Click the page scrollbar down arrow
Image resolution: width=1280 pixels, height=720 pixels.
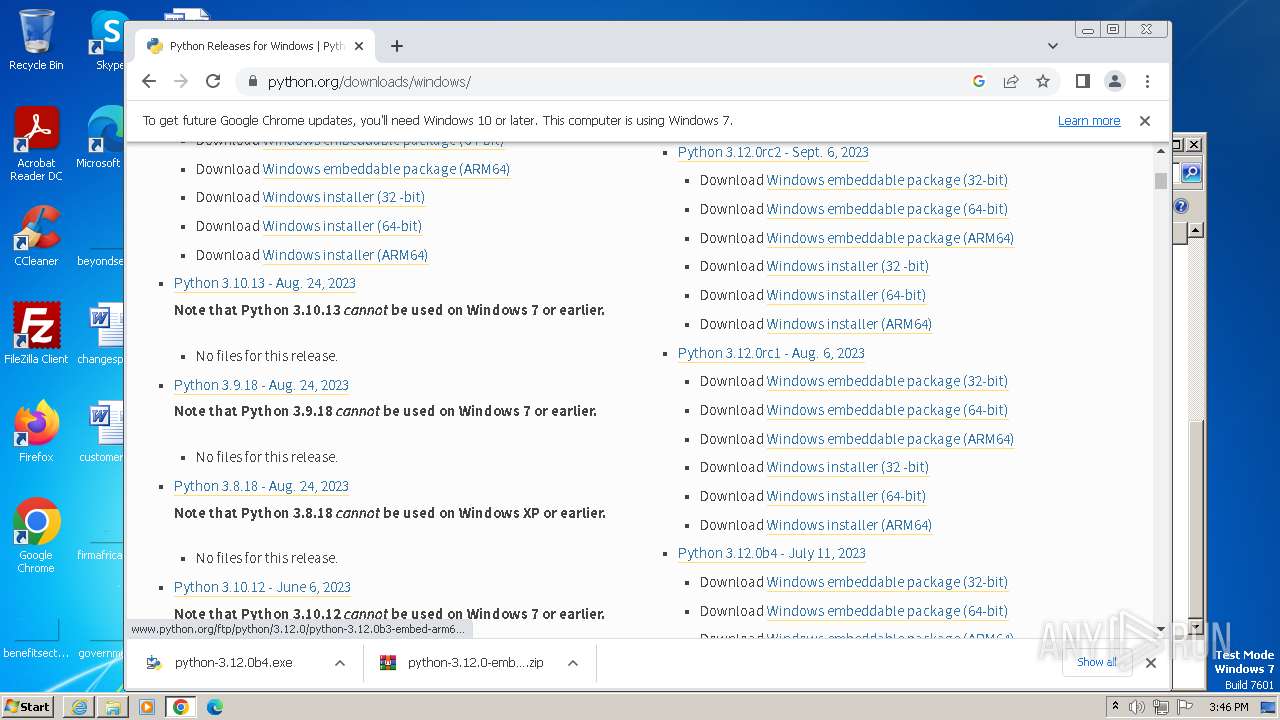click(1161, 629)
